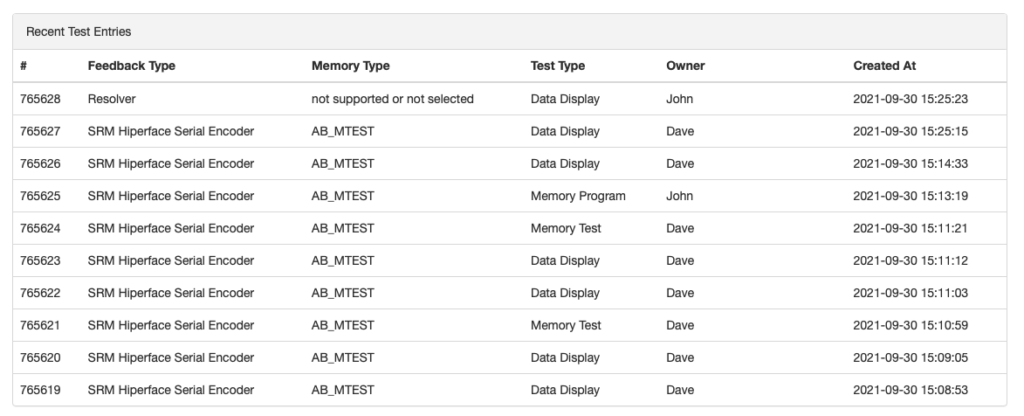
Task: Select test entry number 765628
Action: point(40,99)
